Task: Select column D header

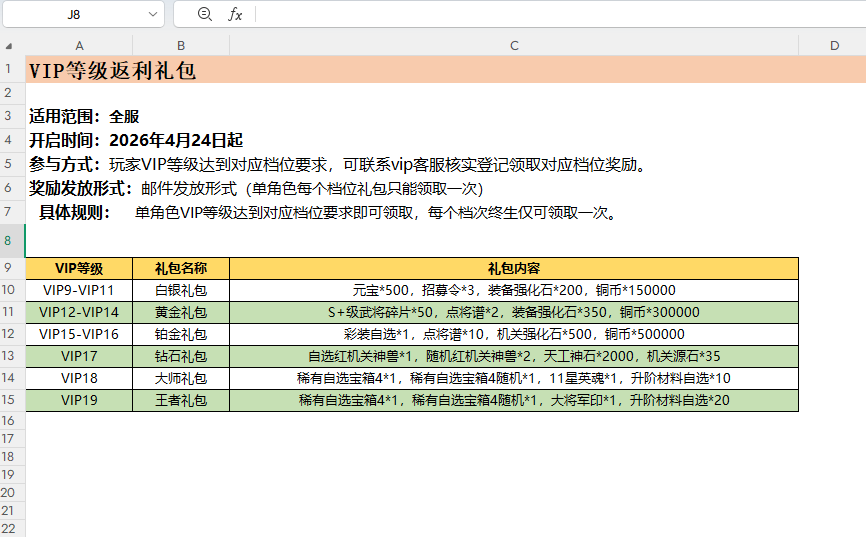Action: tap(833, 46)
